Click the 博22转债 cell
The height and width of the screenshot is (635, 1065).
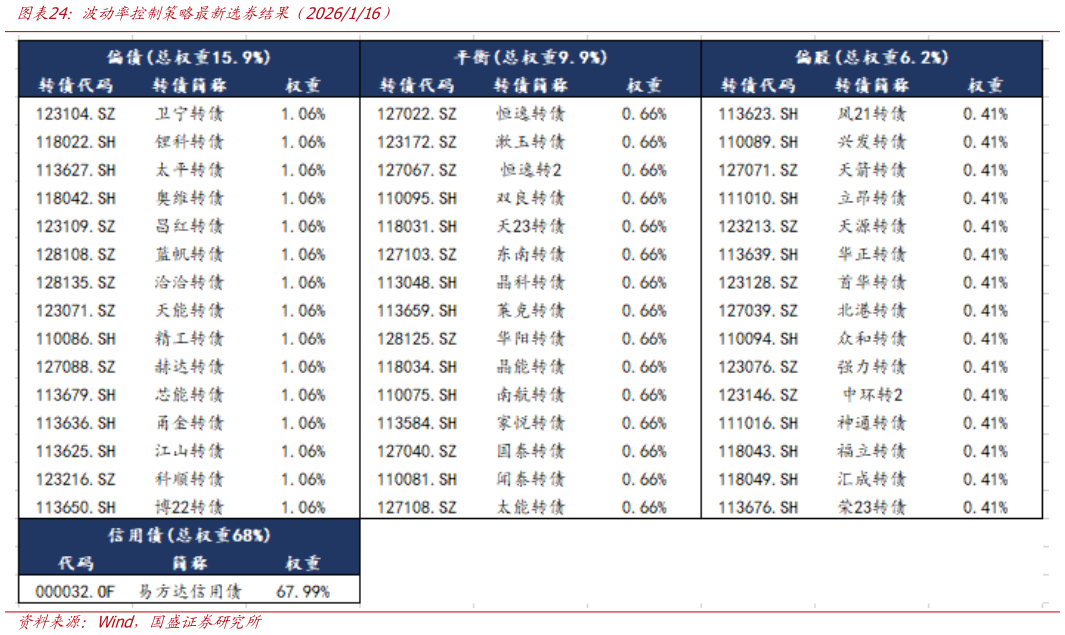coord(189,508)
